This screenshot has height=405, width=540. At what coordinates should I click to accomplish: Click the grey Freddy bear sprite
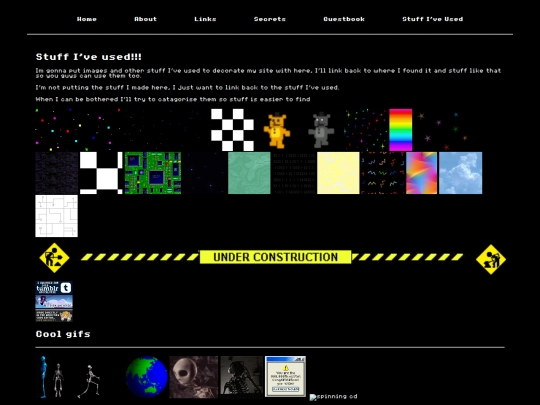[321, 130]
